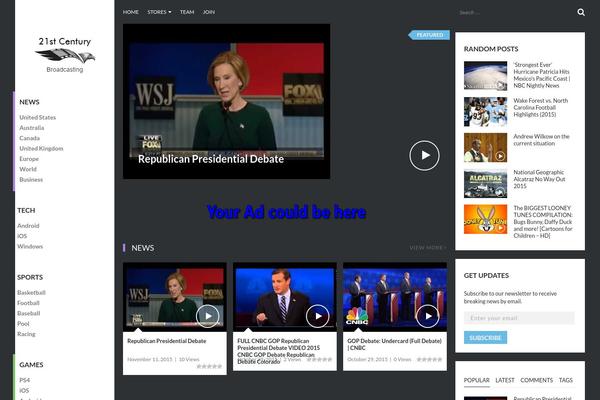Open the Europe news category

(x=29, y=159)
